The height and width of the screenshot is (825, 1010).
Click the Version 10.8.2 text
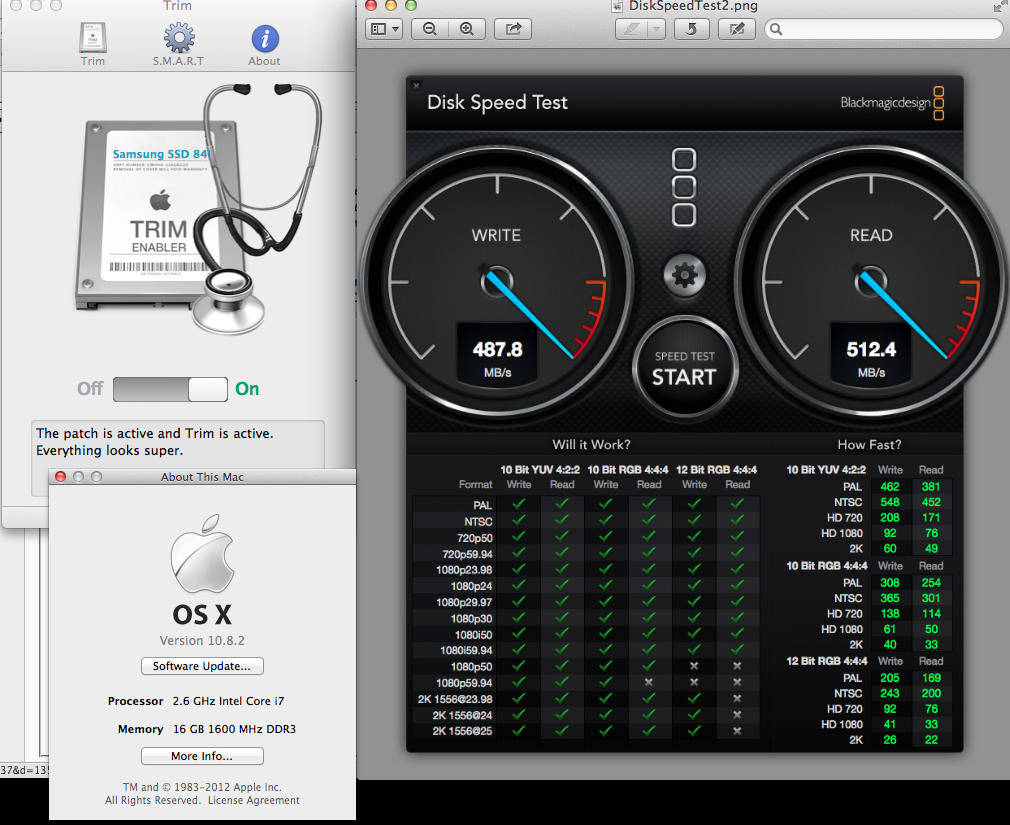point(202,641)
